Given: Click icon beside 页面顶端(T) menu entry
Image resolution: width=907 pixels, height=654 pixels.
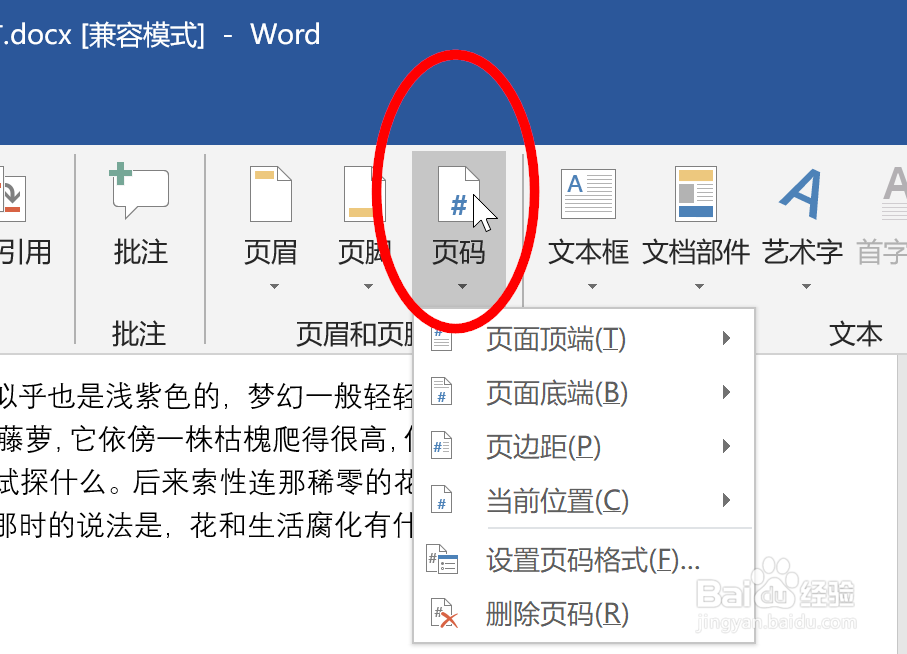Looking at the screenshot, I should (441, 339).
